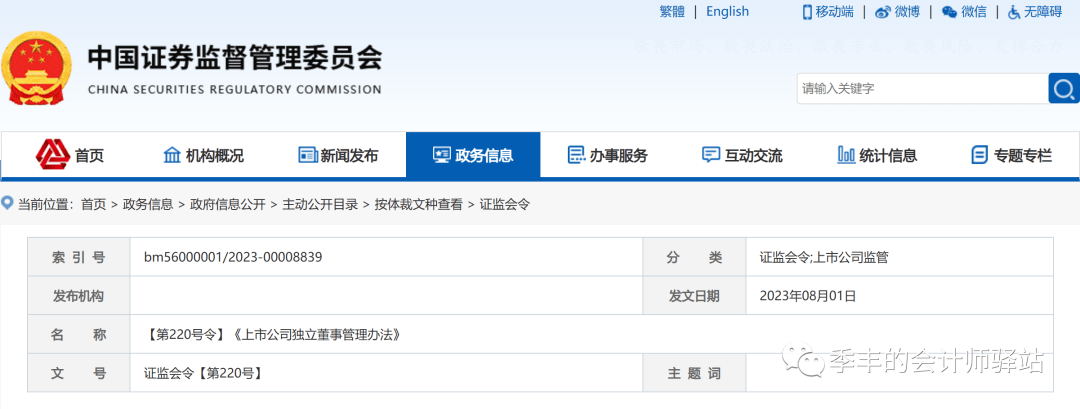Click 政府信息公开 in the breadcrumb
Screen dimensions: 1080x409
[x=227, y=204]
